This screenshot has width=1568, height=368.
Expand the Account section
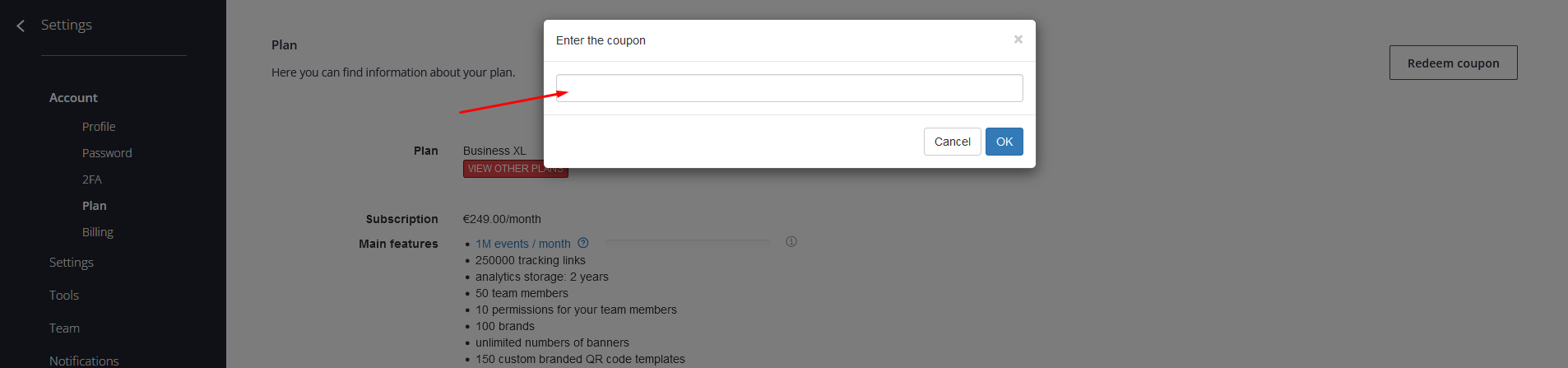click(x=73, y=97)
